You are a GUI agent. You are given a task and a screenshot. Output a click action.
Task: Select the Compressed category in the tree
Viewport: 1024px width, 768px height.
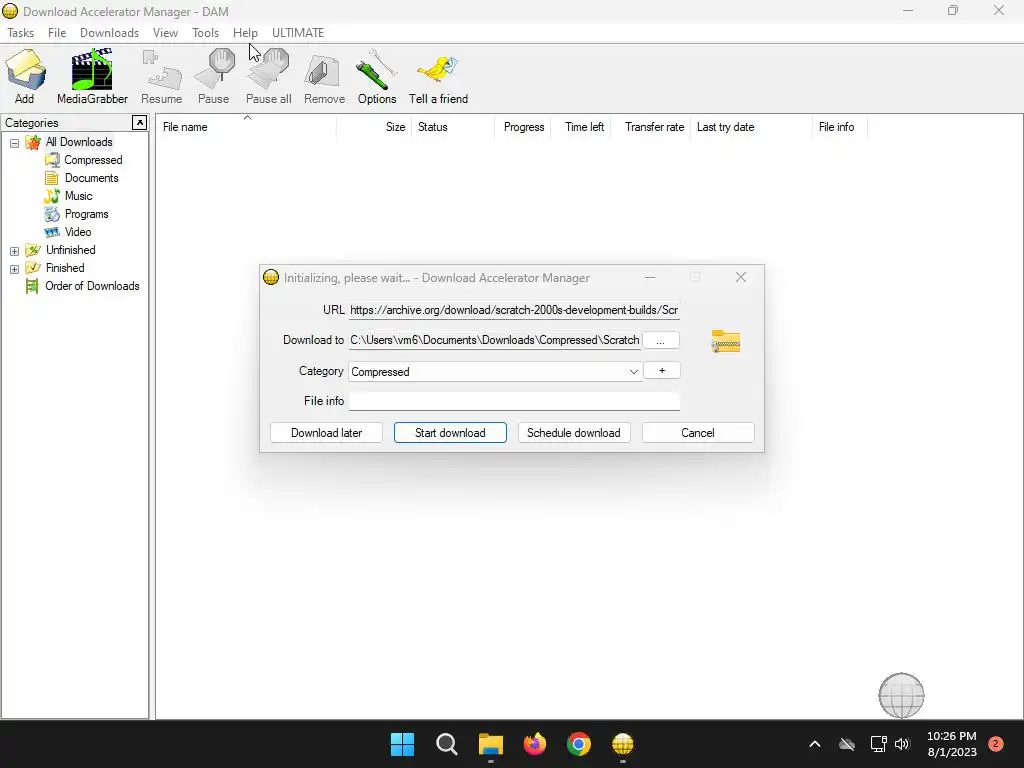(x=93, y=160)
